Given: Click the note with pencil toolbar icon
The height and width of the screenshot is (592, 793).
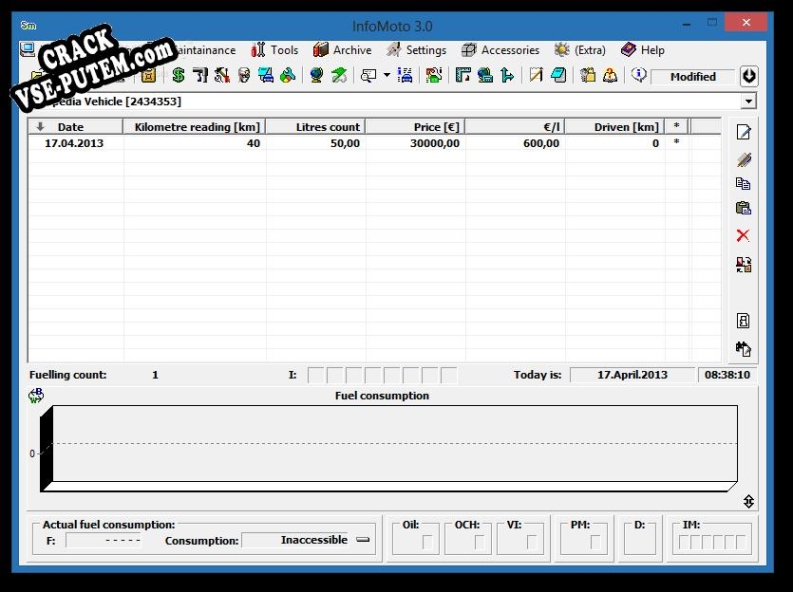Looking at the screenshot, I should [x=536, y=76].
